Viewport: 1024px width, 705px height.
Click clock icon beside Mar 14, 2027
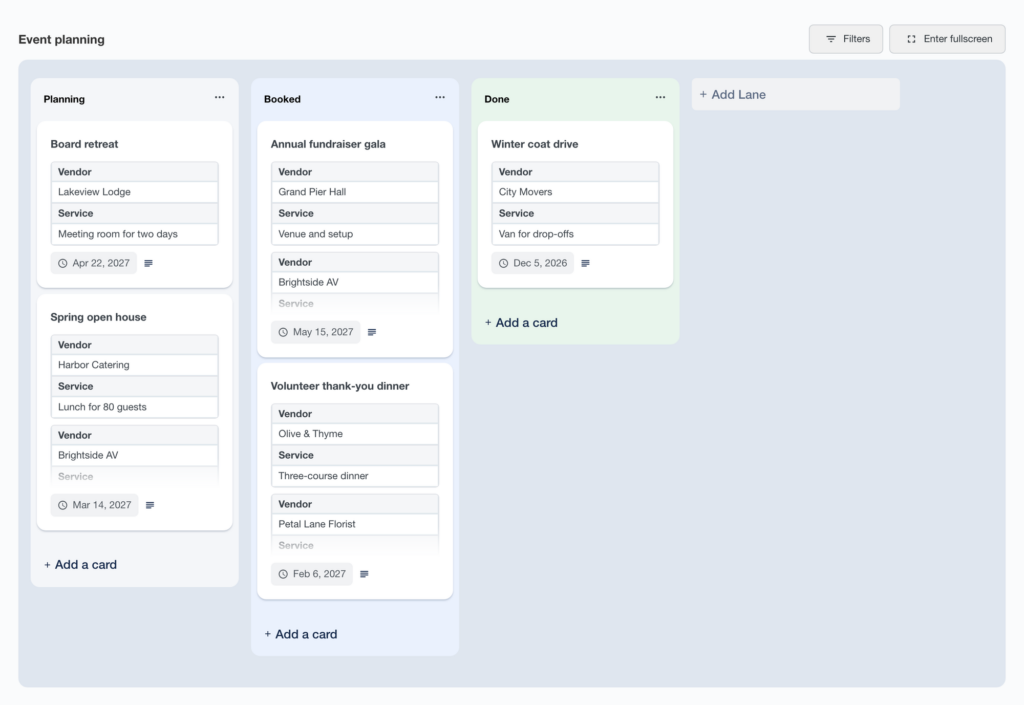pos(63,505)
